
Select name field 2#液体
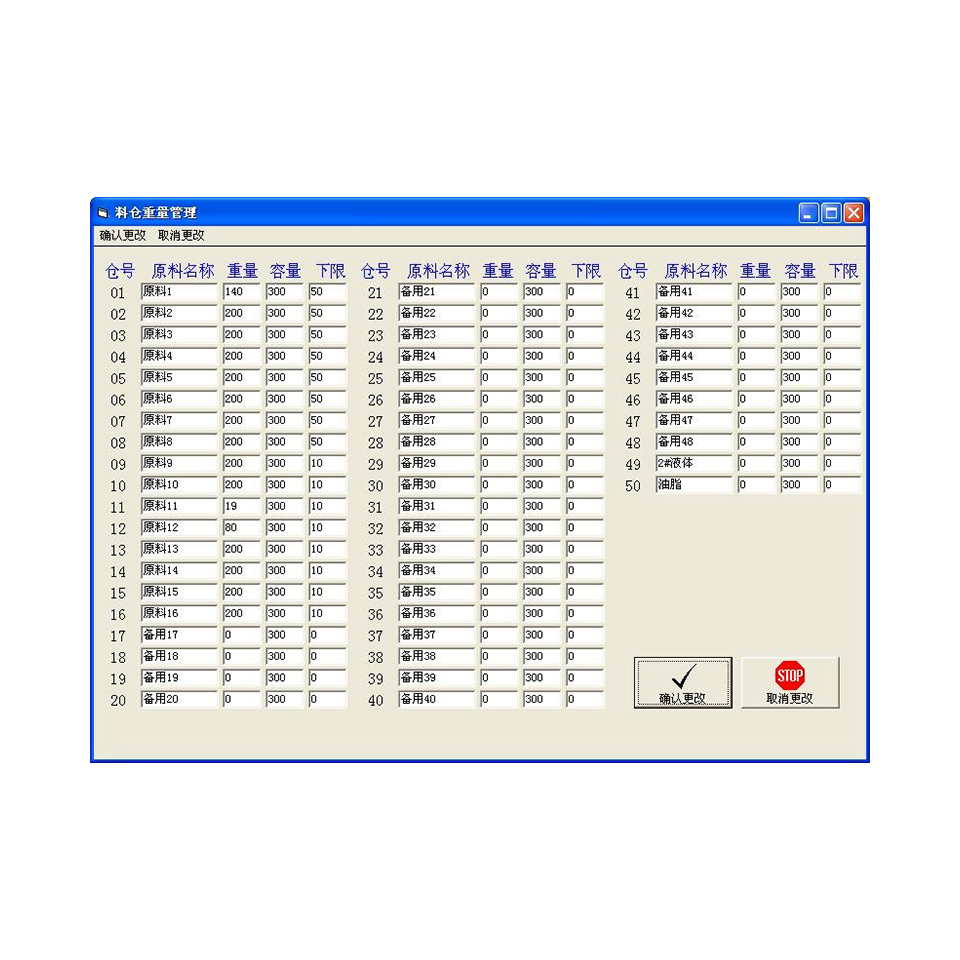point(694,463)
